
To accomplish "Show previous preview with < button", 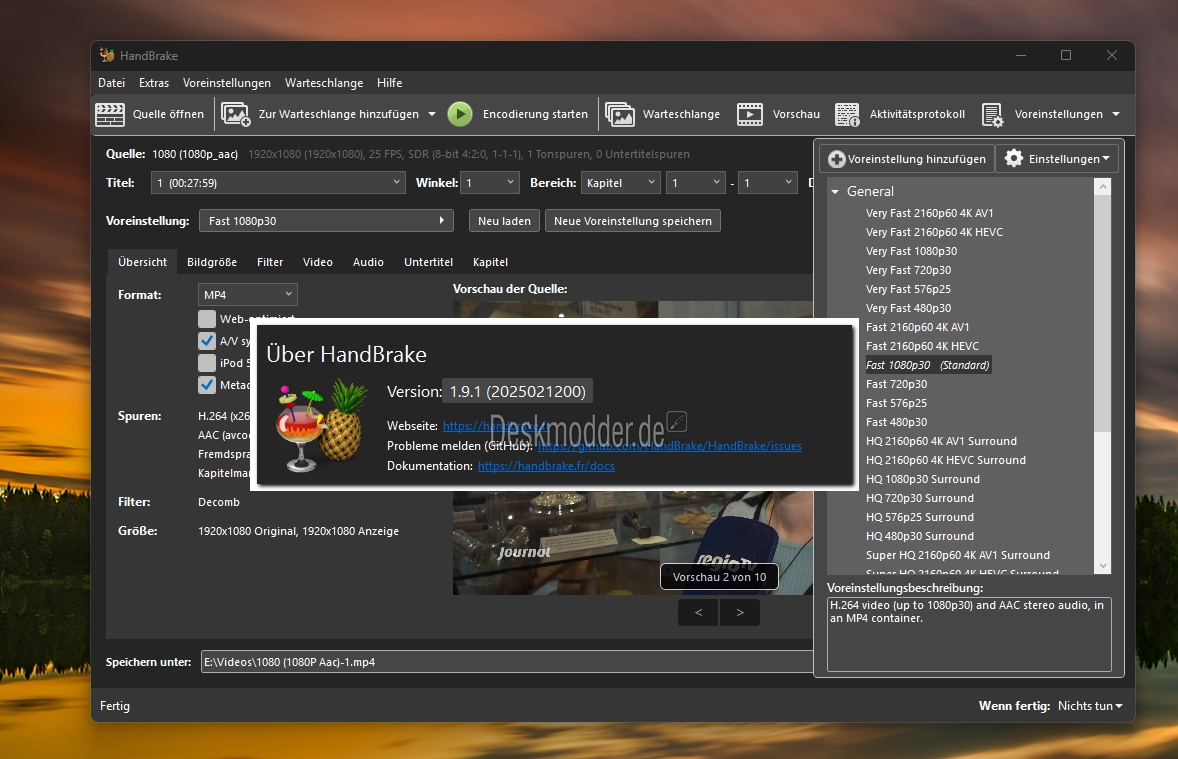I will [699, 612].
